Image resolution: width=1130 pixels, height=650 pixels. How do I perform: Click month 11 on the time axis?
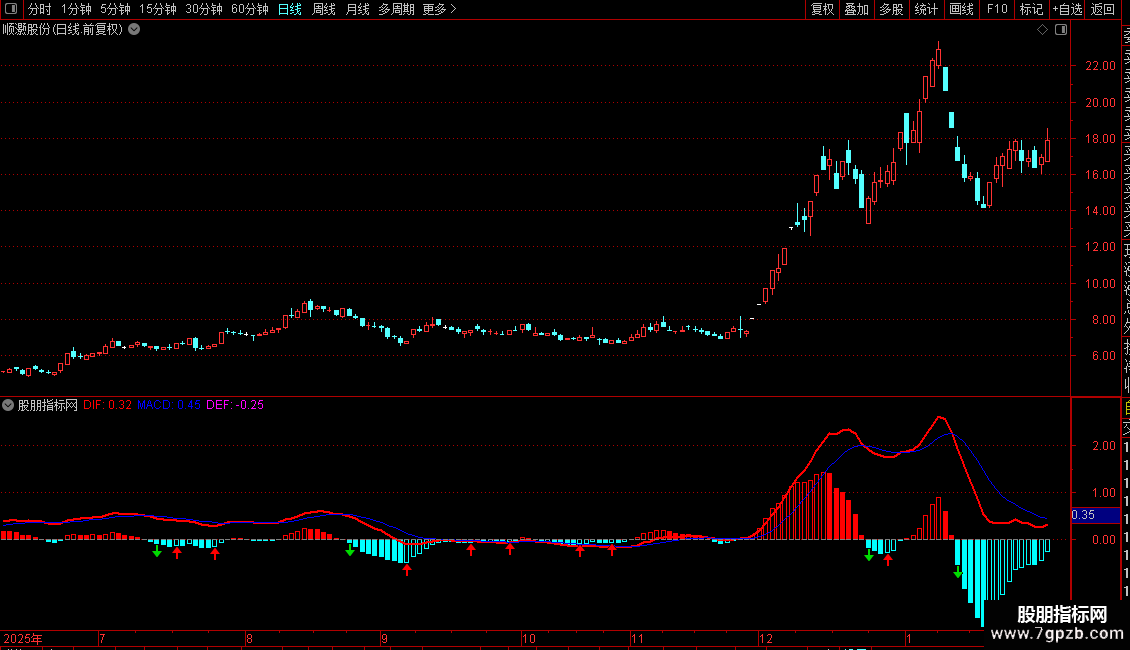637,638
